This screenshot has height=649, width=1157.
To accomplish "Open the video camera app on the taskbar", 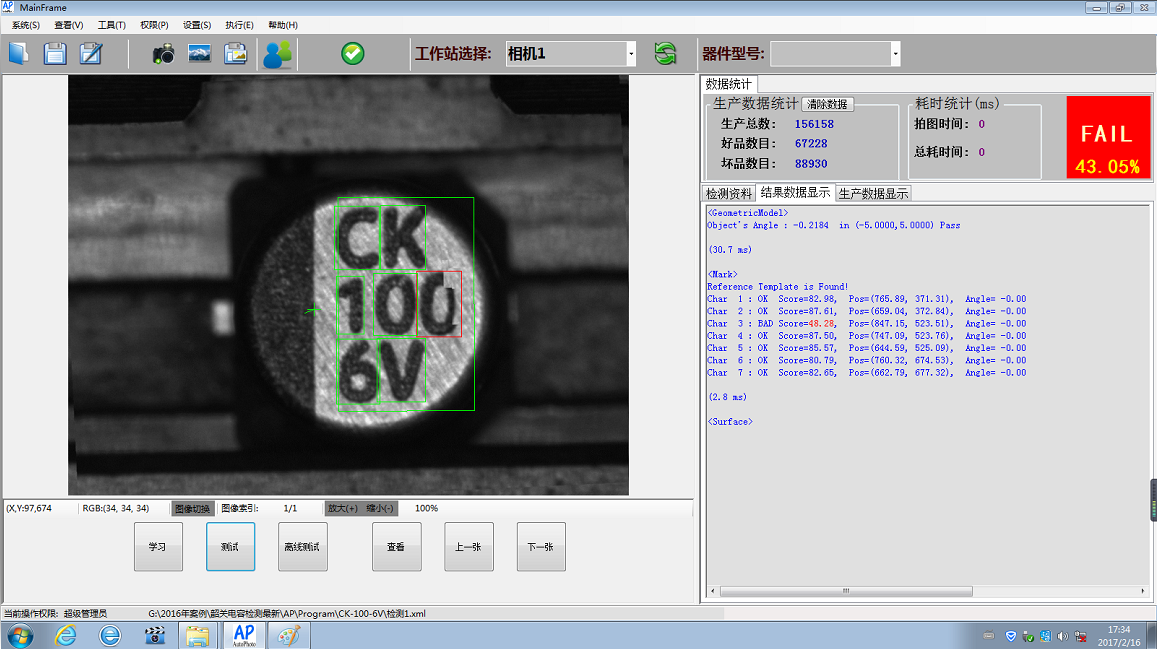I will (154, 635).
